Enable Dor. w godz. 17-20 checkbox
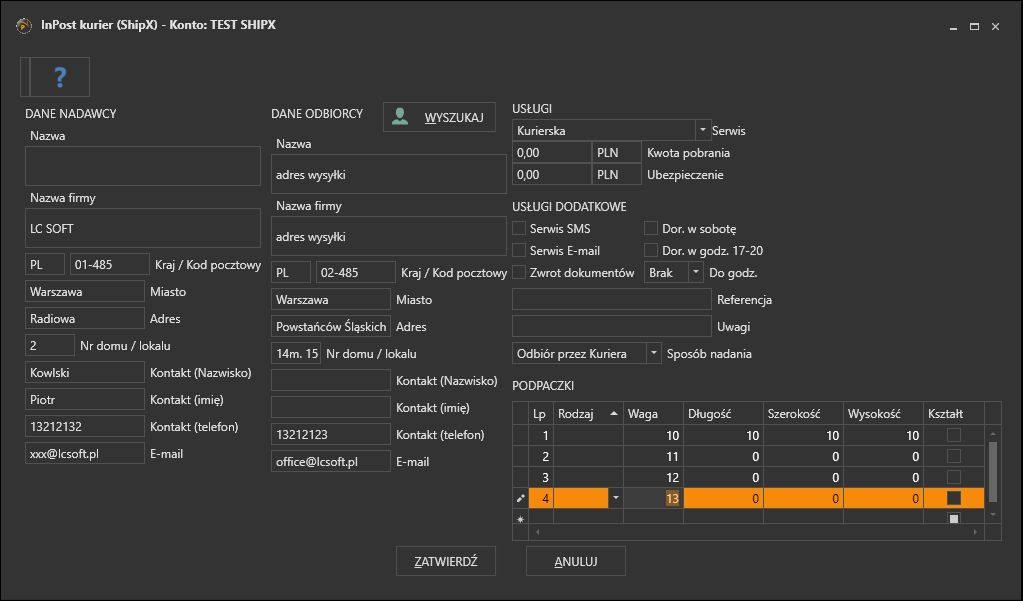Viewport: 1023px width, 601px height. click(651, 251)
